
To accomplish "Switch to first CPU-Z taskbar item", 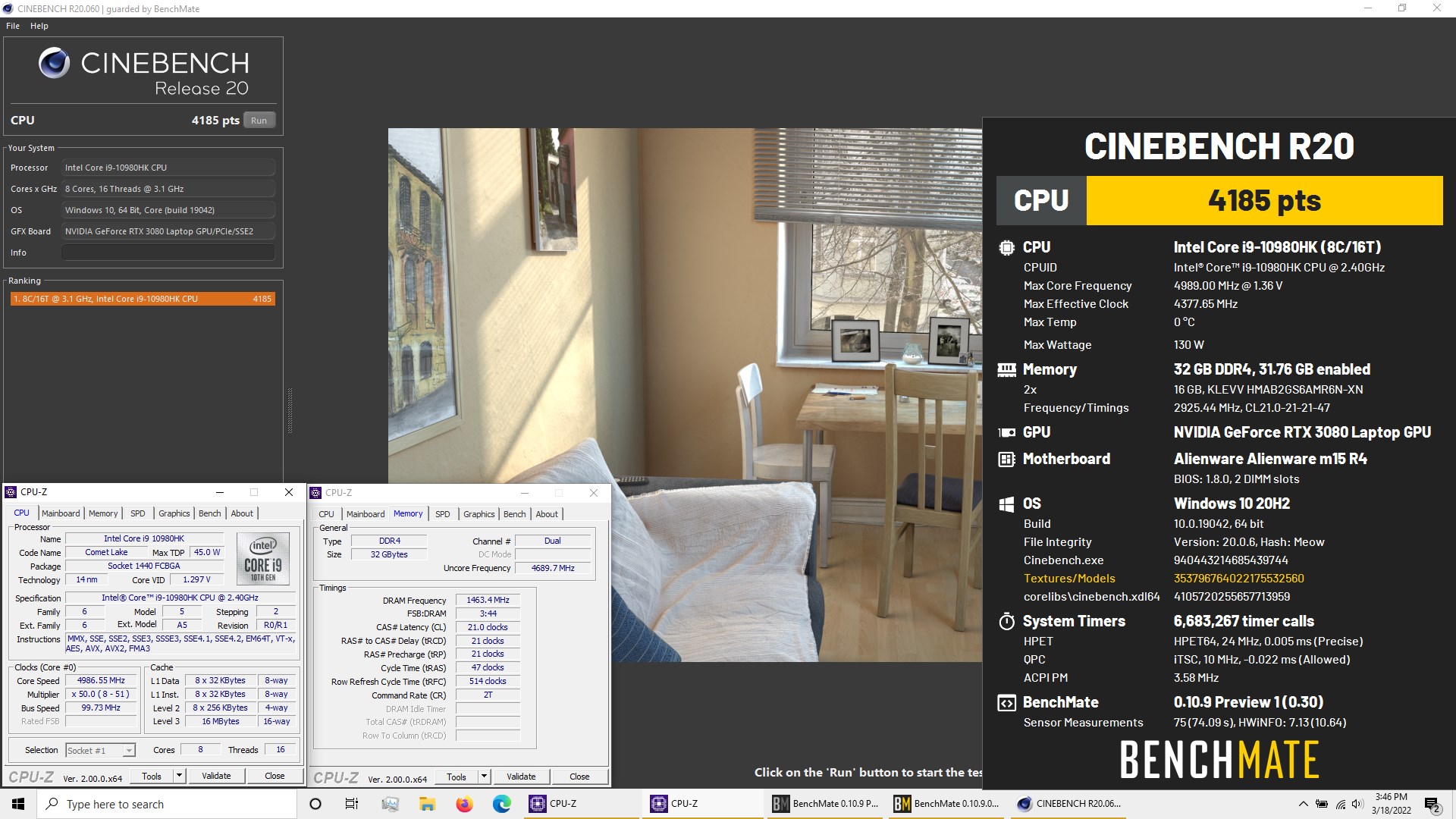I will pos(582,804).
